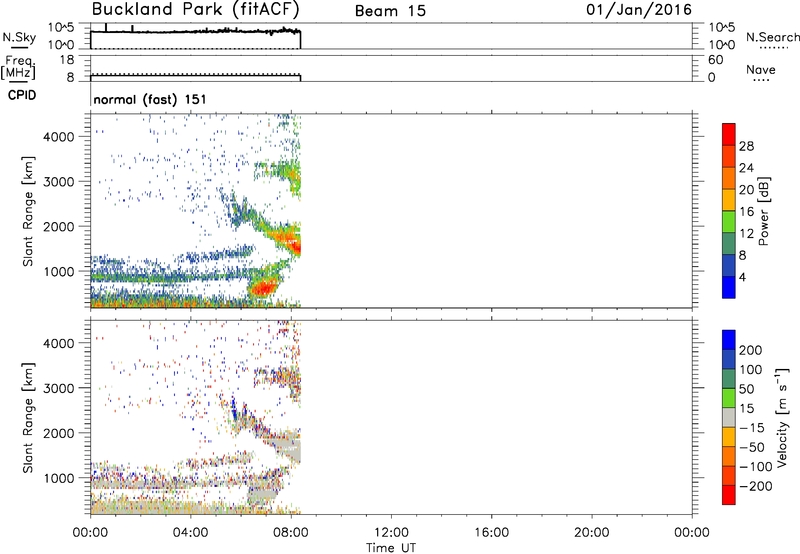The height and width of the screenshot is (554, 800).
Task: Click the '4000' tick of the power panel
Action: pos(58,137)
